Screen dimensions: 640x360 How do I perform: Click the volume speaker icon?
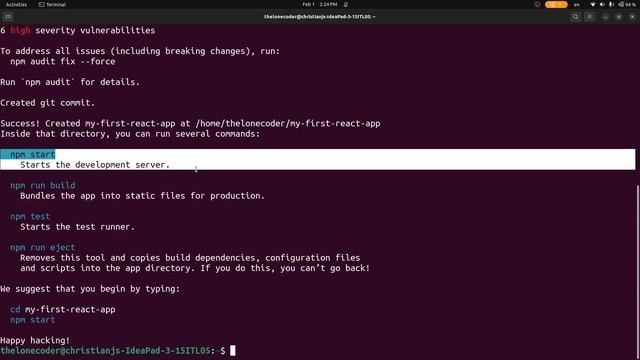[602, 4]
